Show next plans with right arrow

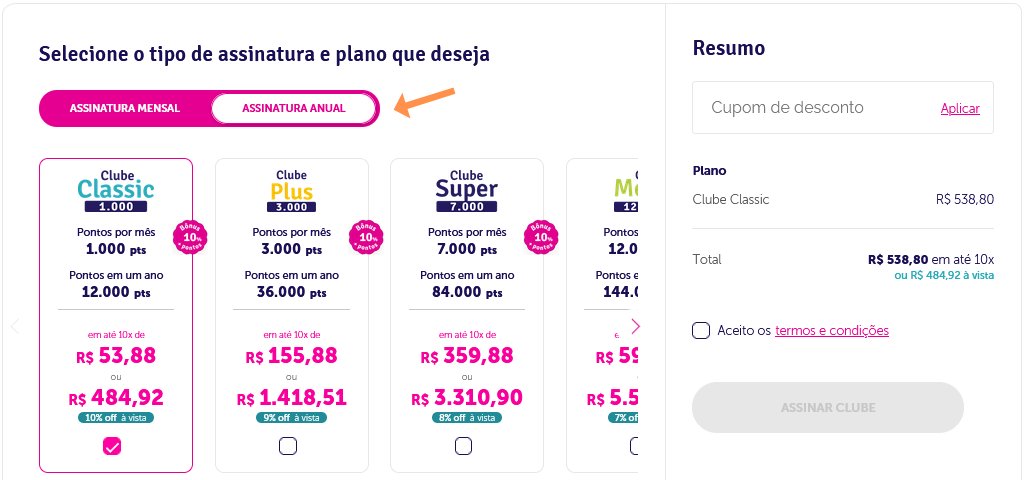[635, 326]
